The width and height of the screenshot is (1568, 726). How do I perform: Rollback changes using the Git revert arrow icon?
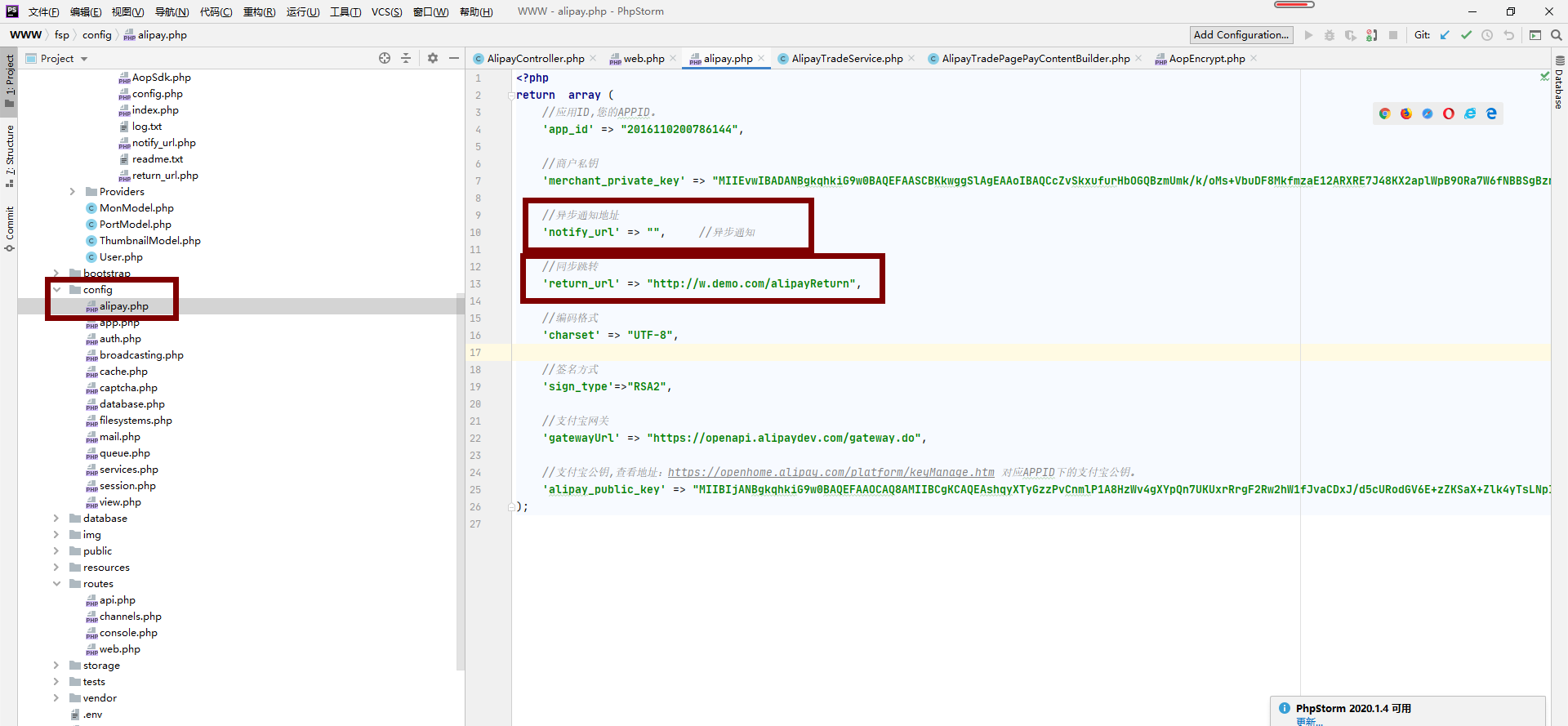[1508, 35]
